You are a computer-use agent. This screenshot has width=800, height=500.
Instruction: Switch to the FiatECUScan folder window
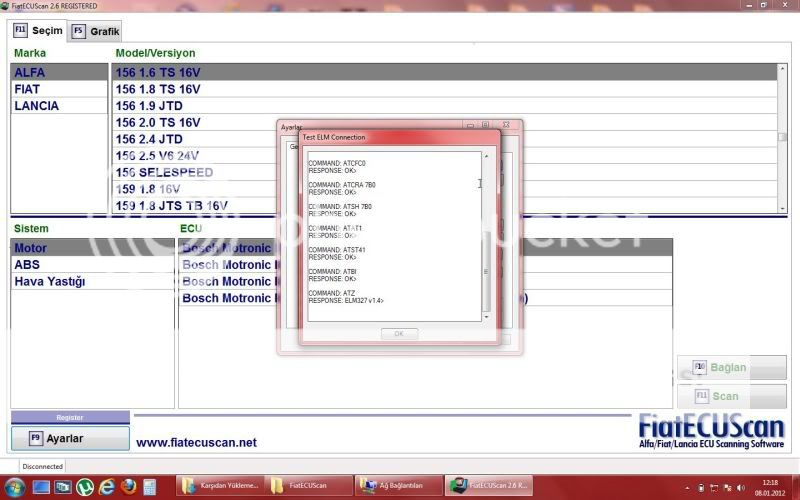tap(310, 486)
